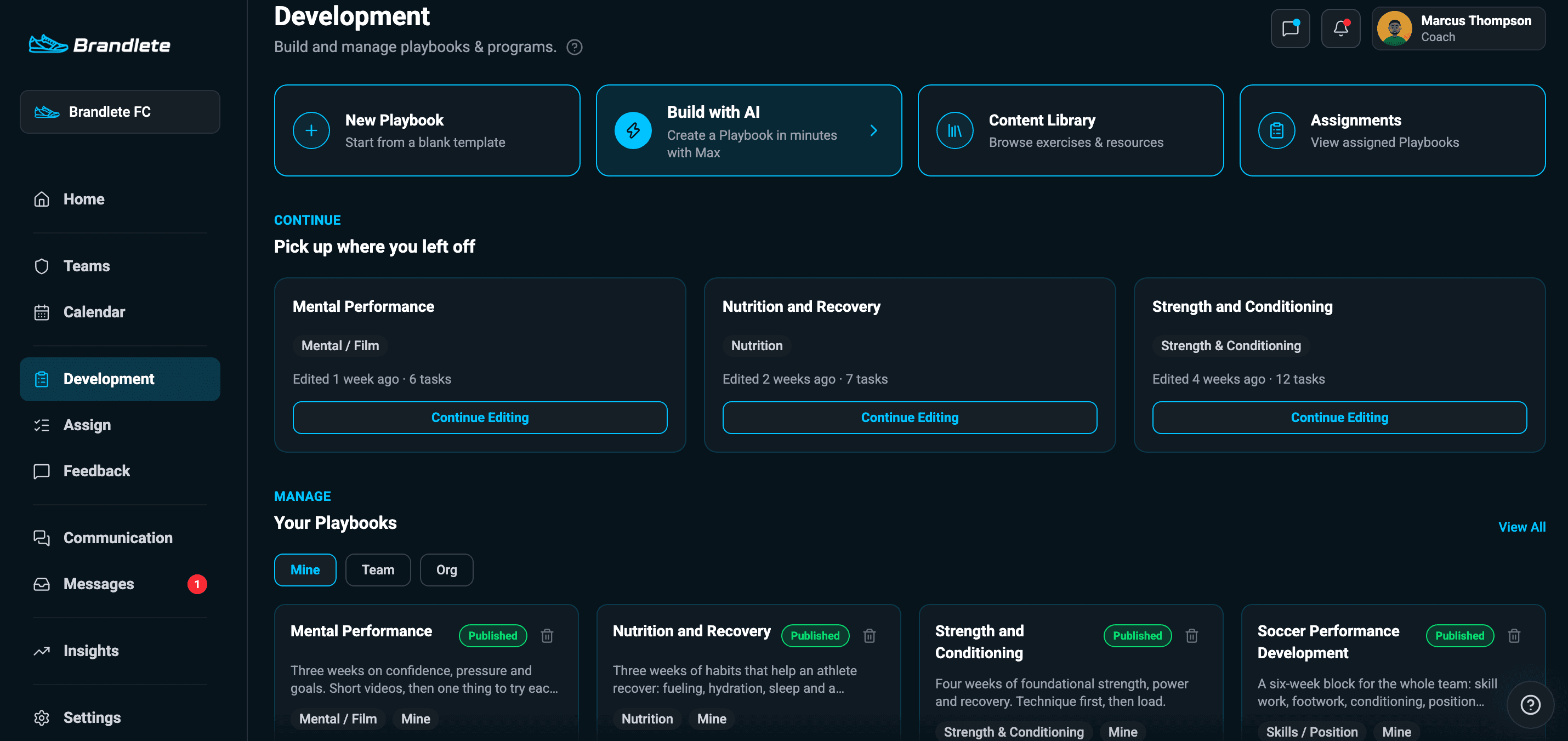
Task: Click the Mental / Film tag in Continue section
Action: tap(340, 345)
